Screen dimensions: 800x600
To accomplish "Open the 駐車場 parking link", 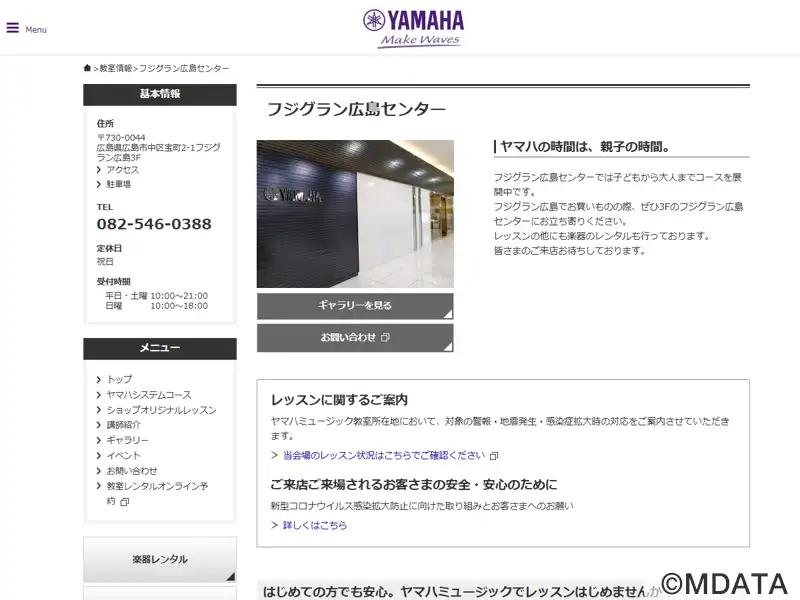I will 118,184.
